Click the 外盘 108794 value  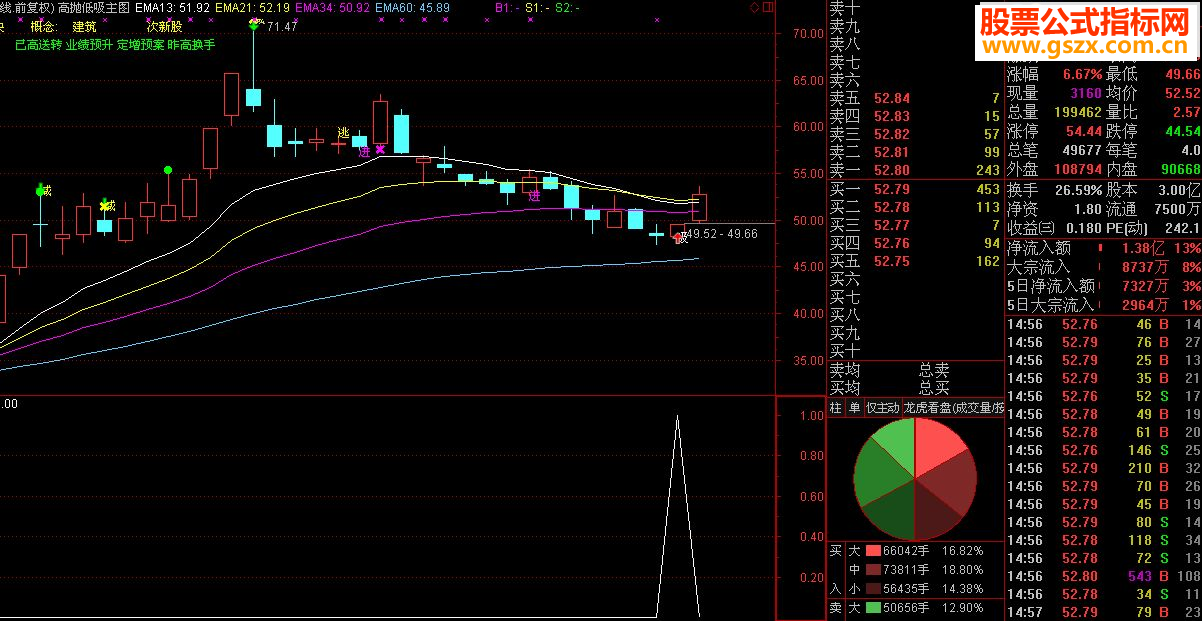tap(1078, 169)
